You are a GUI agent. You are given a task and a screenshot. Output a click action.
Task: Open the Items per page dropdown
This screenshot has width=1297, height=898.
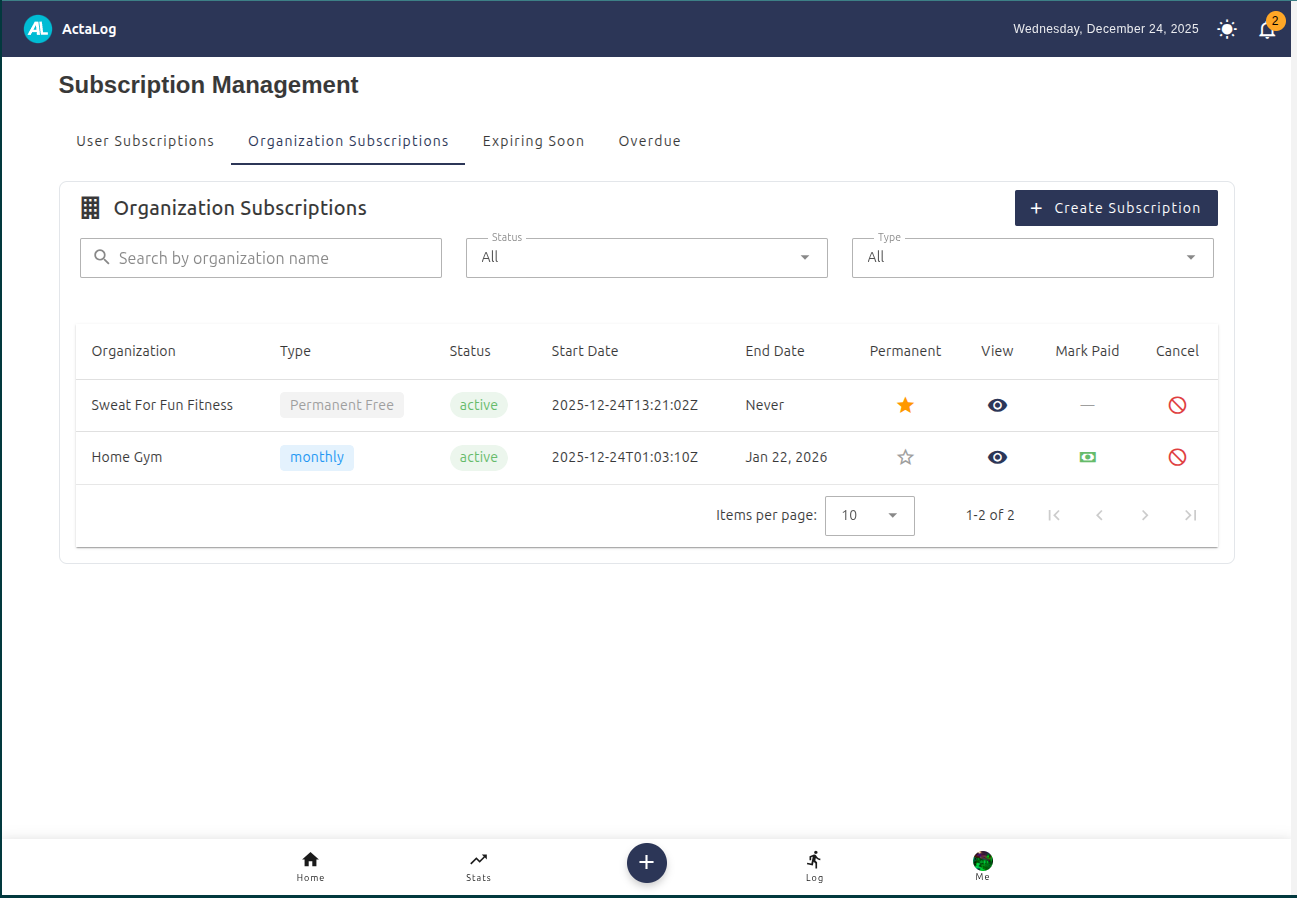point(869,516)
